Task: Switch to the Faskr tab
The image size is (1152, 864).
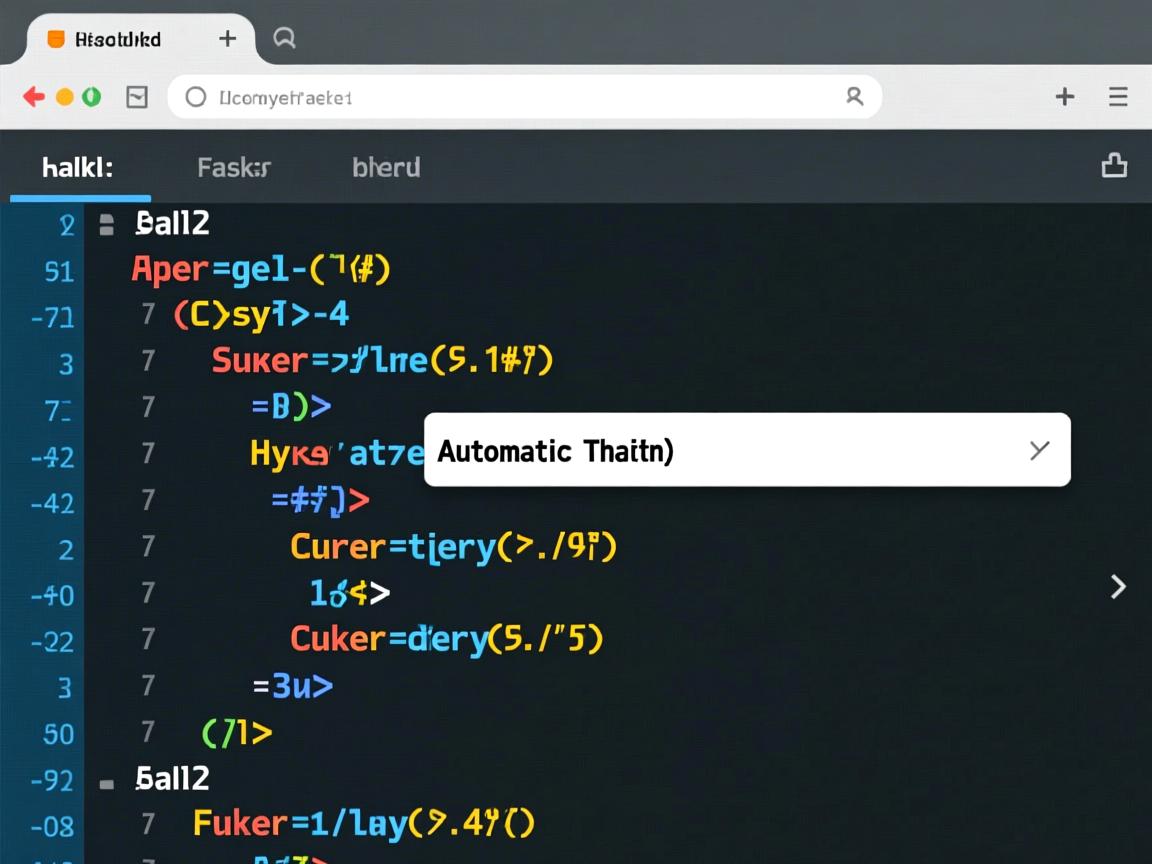Action: pos(233,168)
